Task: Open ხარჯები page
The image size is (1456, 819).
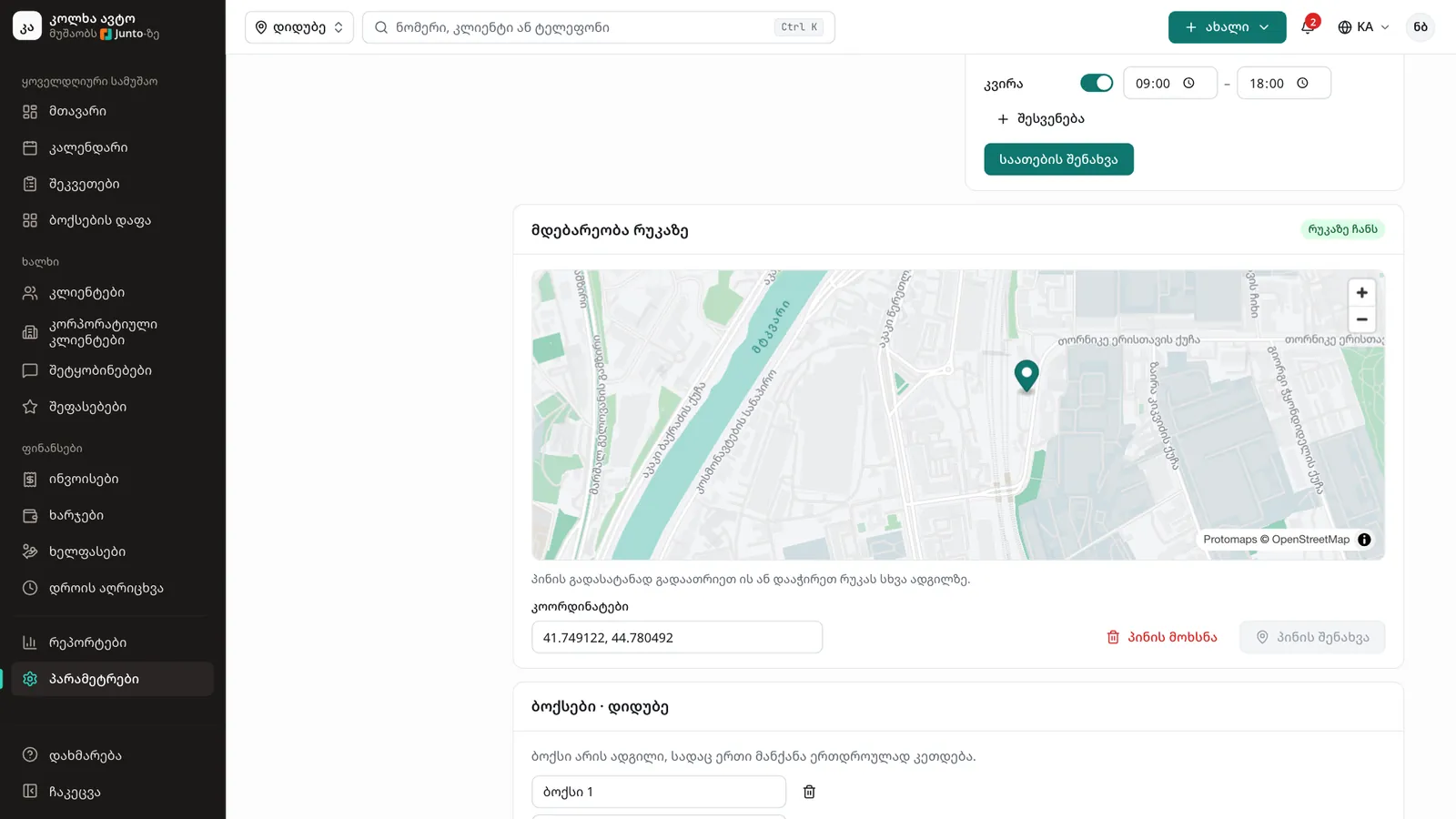Action: 113,516
